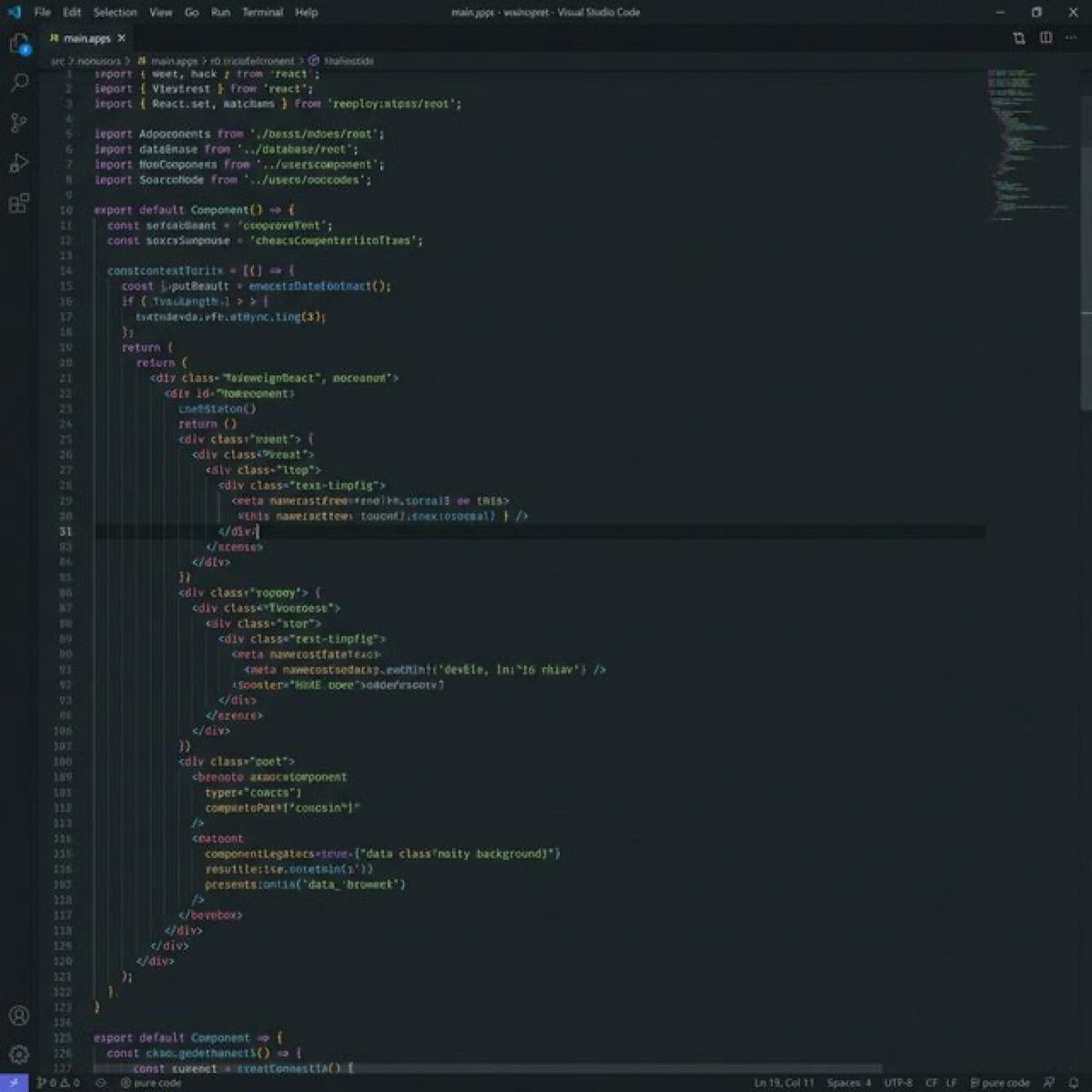1092x1092 pixels.
Task: Open the Extensions icon
Action: (18, 204)
